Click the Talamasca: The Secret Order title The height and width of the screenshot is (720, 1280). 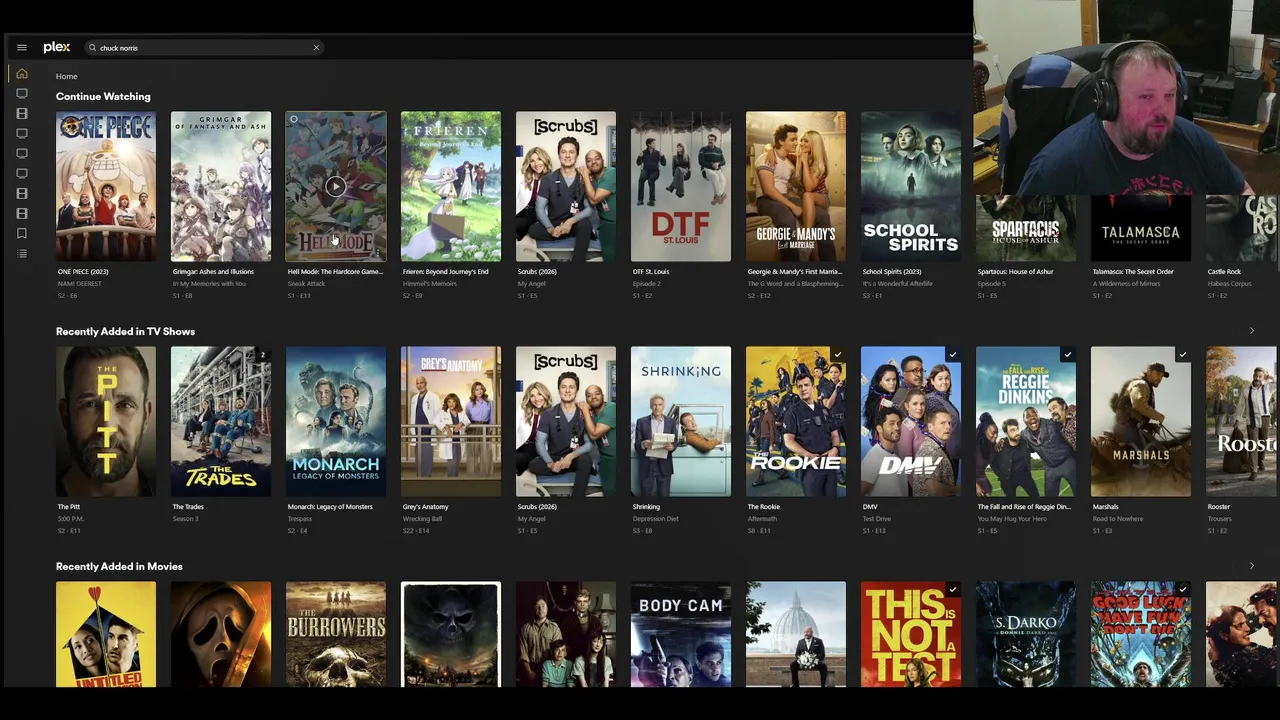pyautogui.click(x=1133, y=271)
